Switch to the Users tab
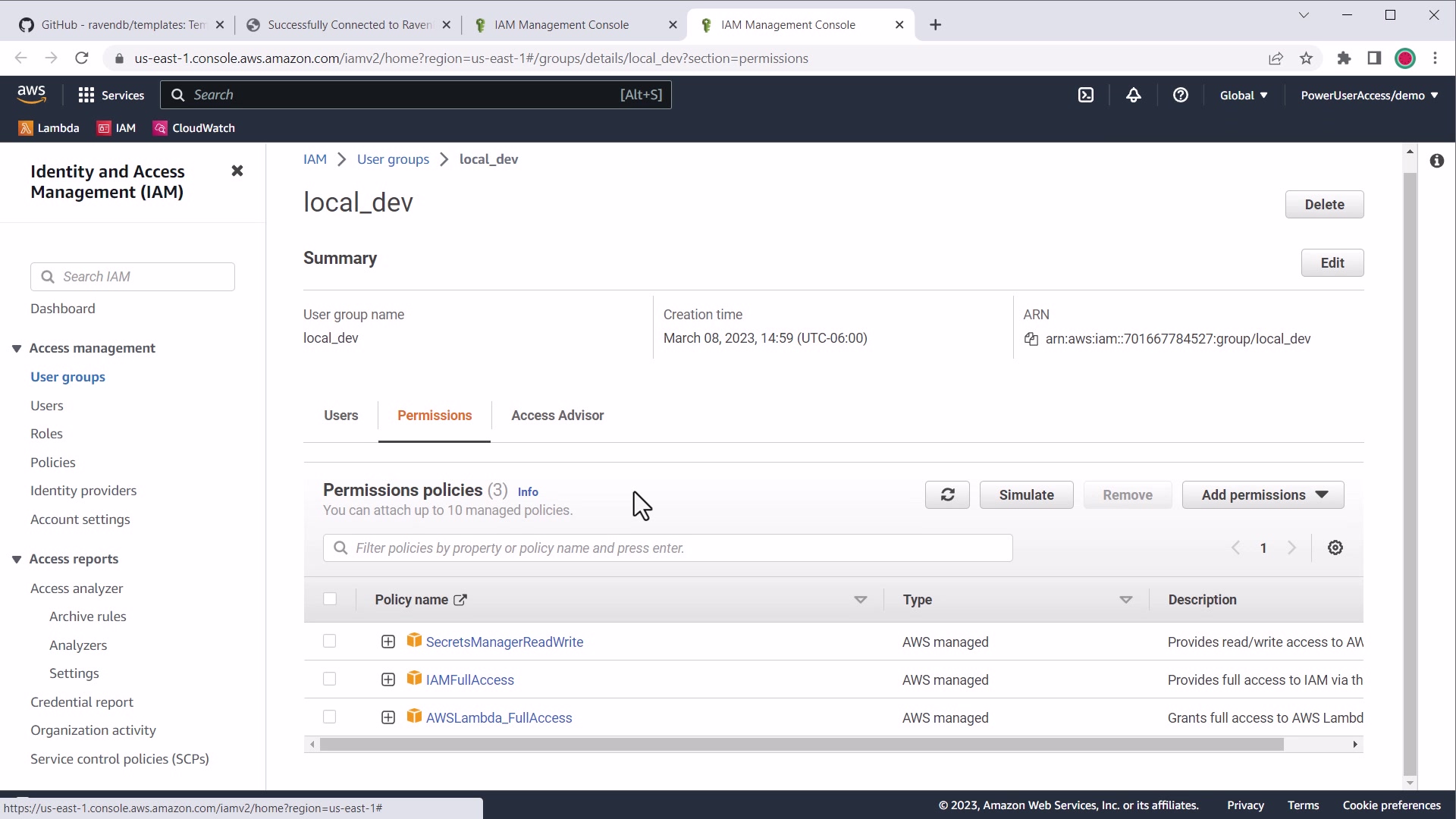The width and height of the screenshot is (1456, 819). click(341, 416)
